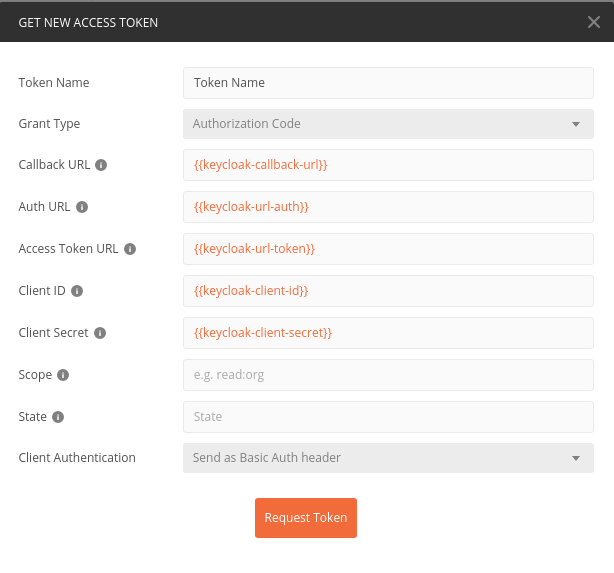
Task: Click the State input field
Action: tap(388, 417)
